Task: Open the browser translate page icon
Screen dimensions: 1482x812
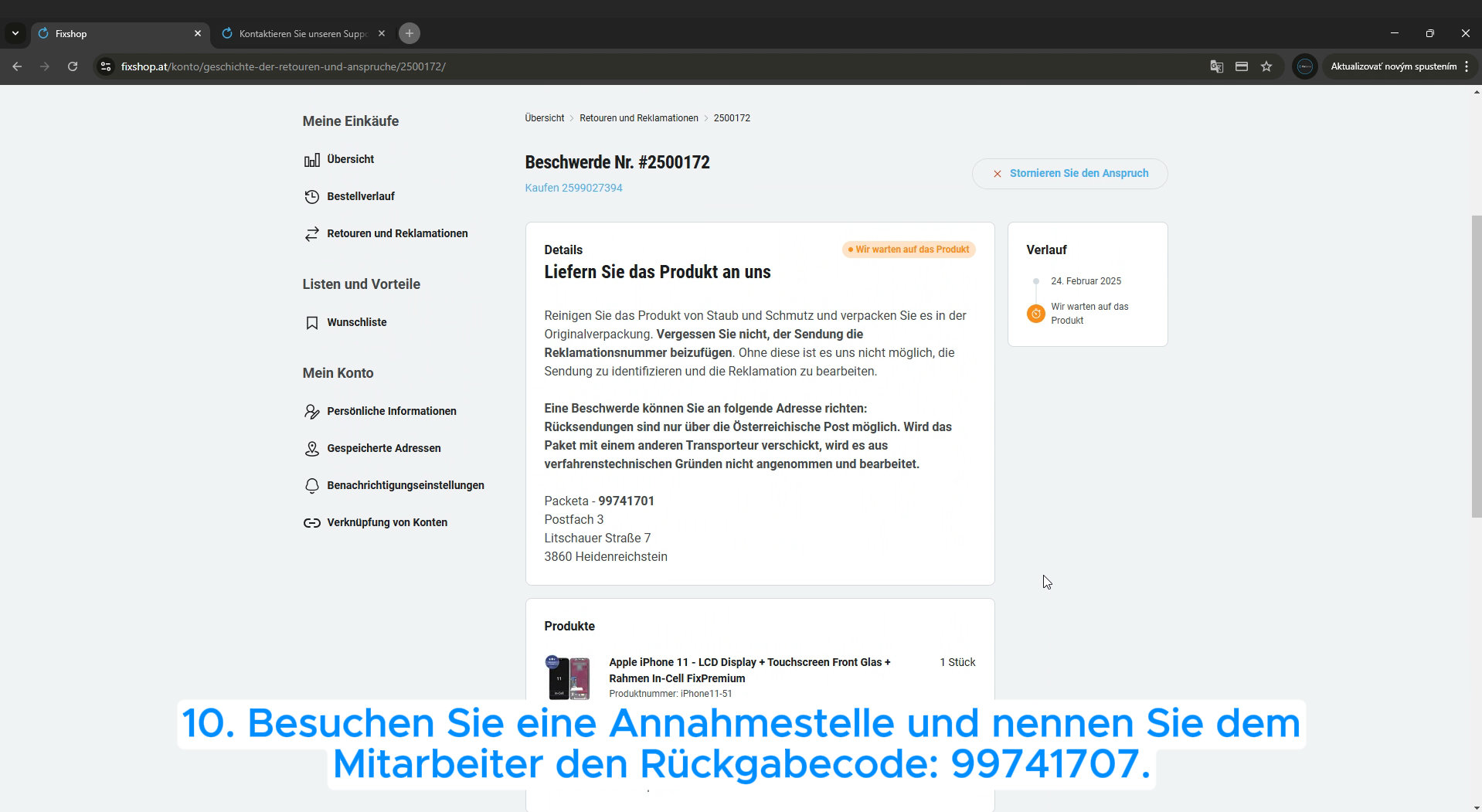Action: click(1216, 66)
